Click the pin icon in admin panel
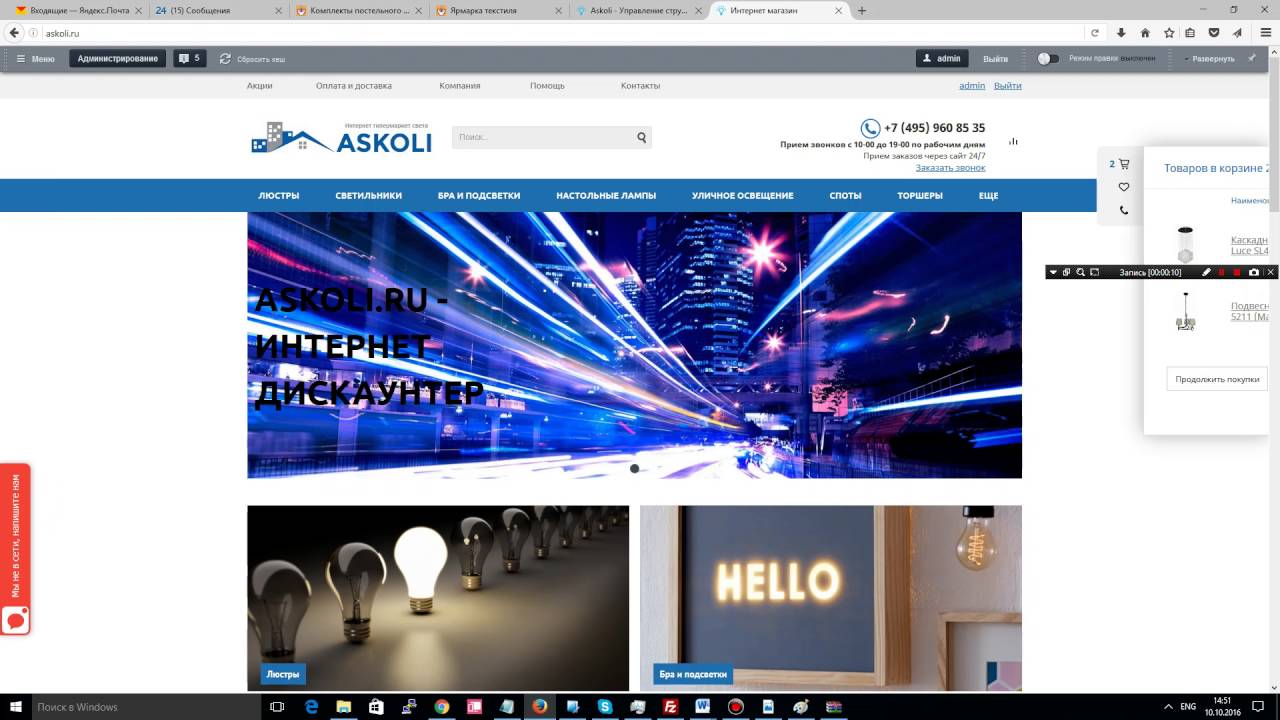 point(1252,58)
